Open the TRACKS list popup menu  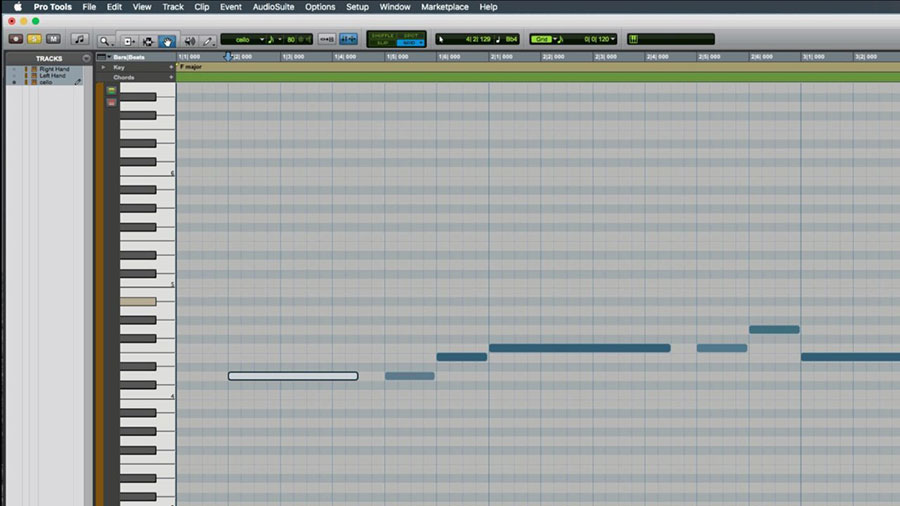tap(86, 59)
